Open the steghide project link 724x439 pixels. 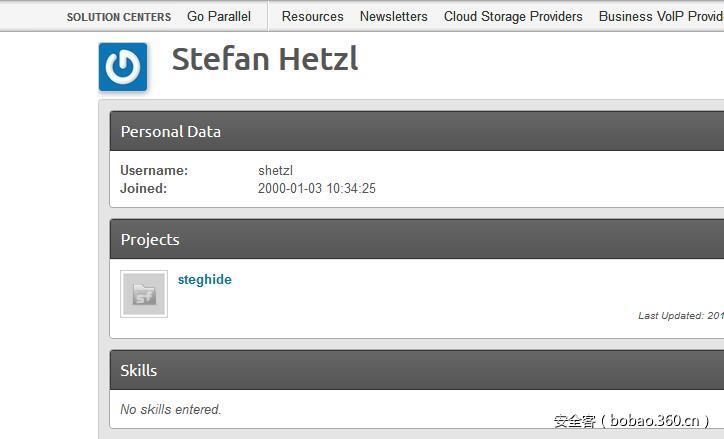click(x=205, y=280)
